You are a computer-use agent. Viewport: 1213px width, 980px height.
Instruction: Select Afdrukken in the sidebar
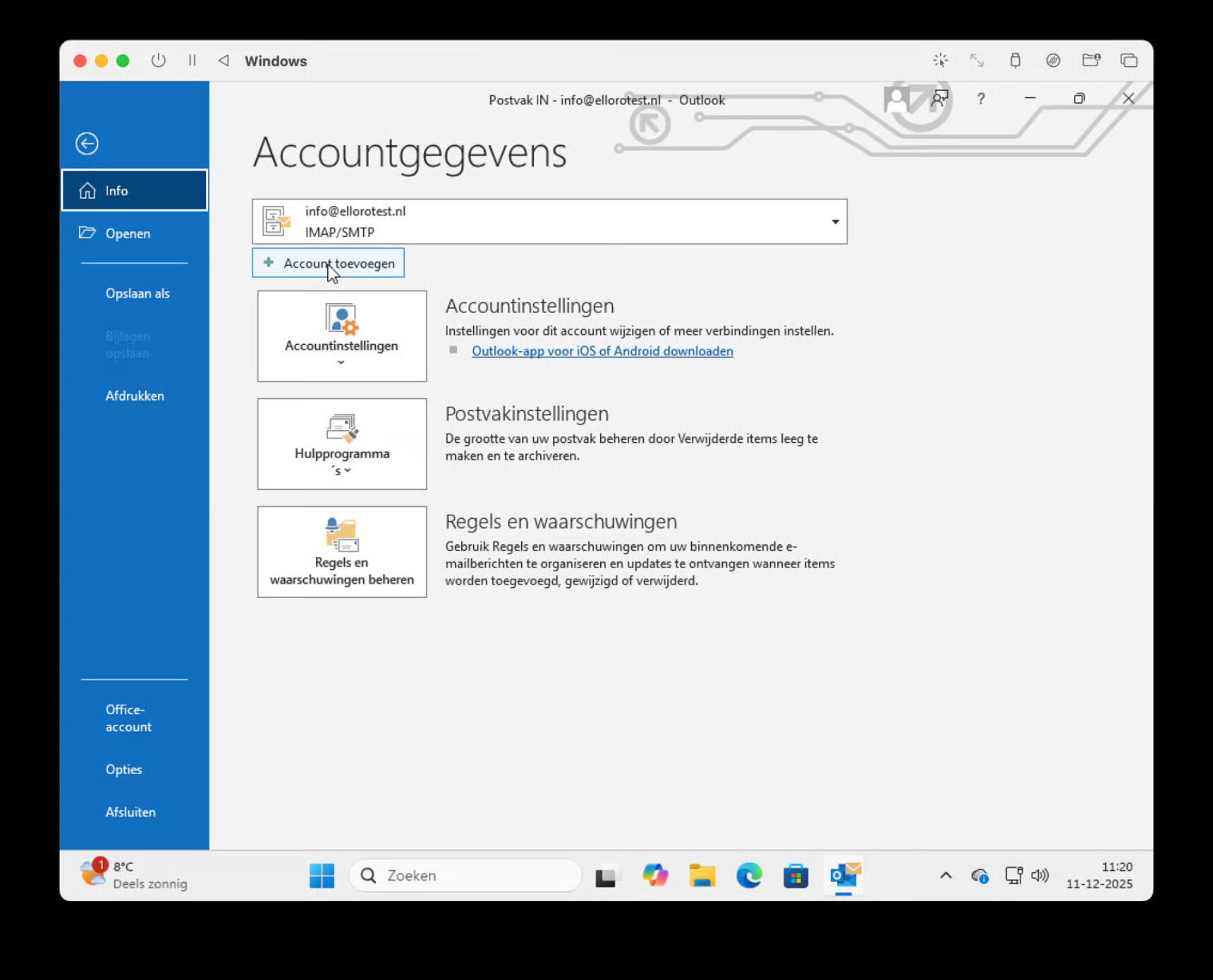pyautogui.click(x=135, y=396)
